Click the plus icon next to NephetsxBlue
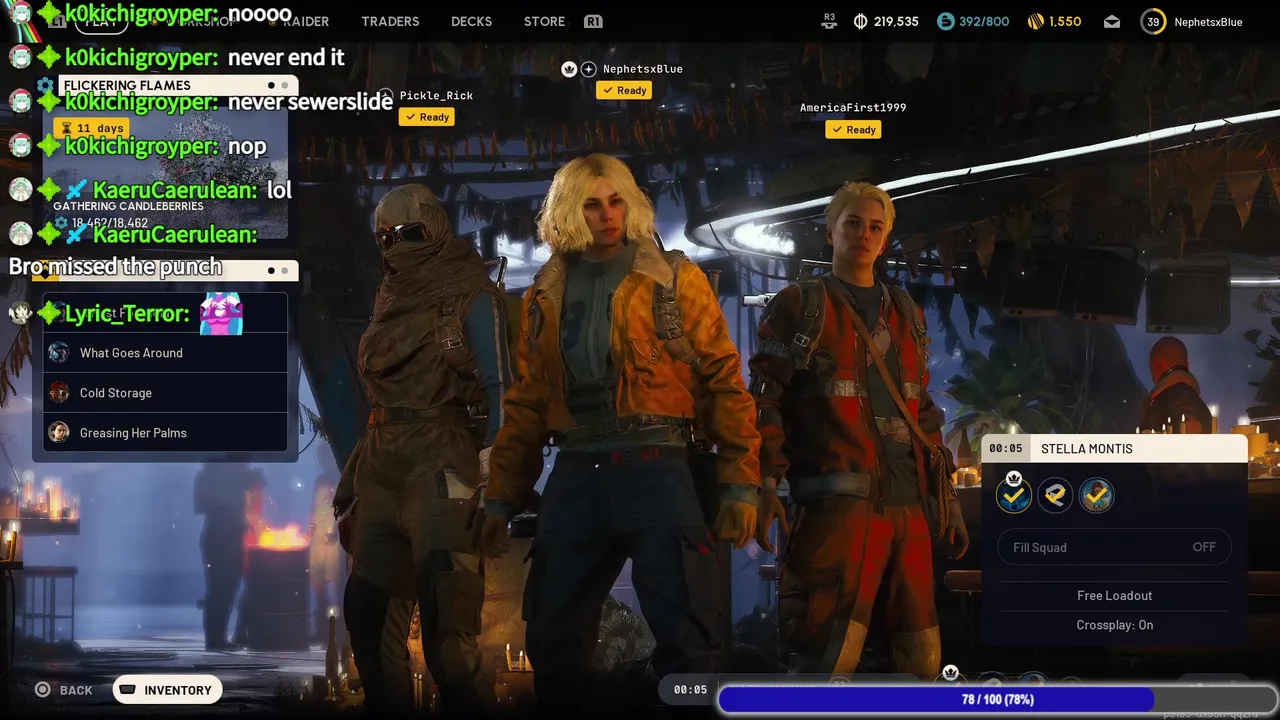The image size is (1280, 720). [589, 69]
